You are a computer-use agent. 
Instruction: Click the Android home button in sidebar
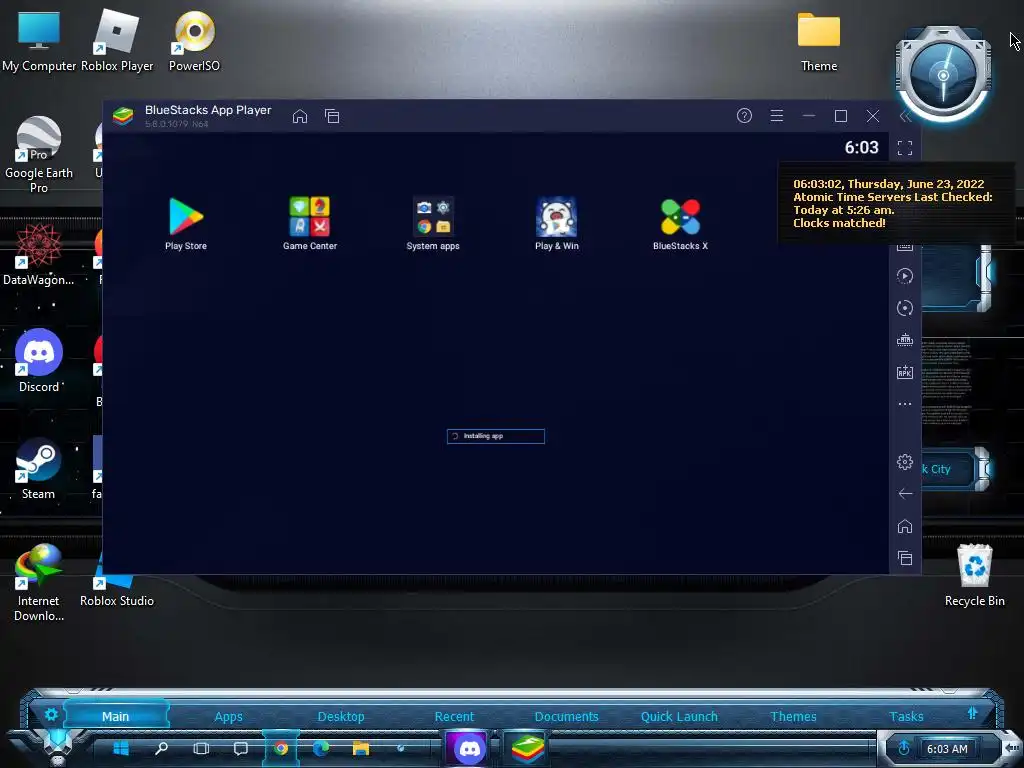904,526
